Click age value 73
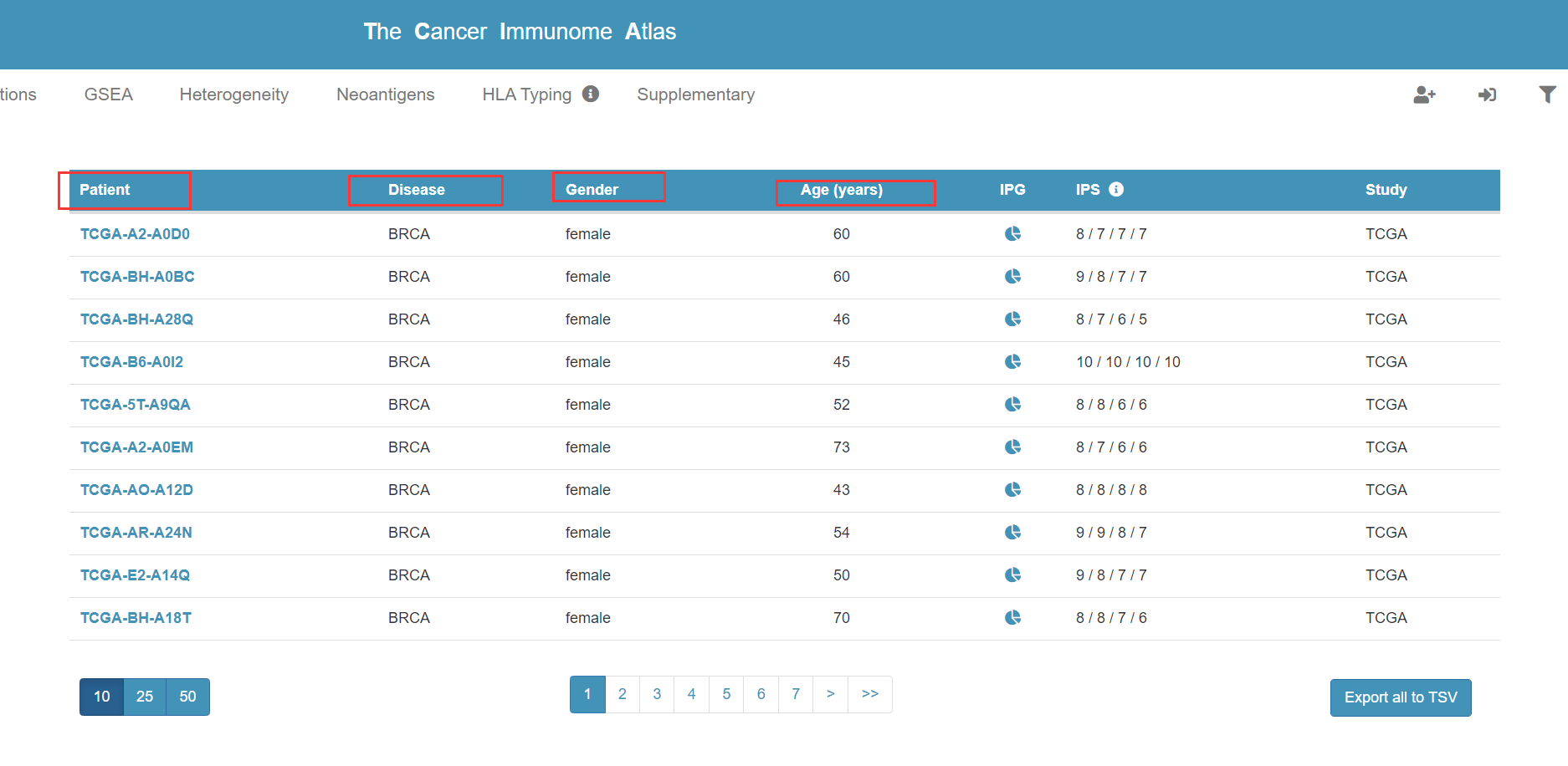 pos(842,447)
